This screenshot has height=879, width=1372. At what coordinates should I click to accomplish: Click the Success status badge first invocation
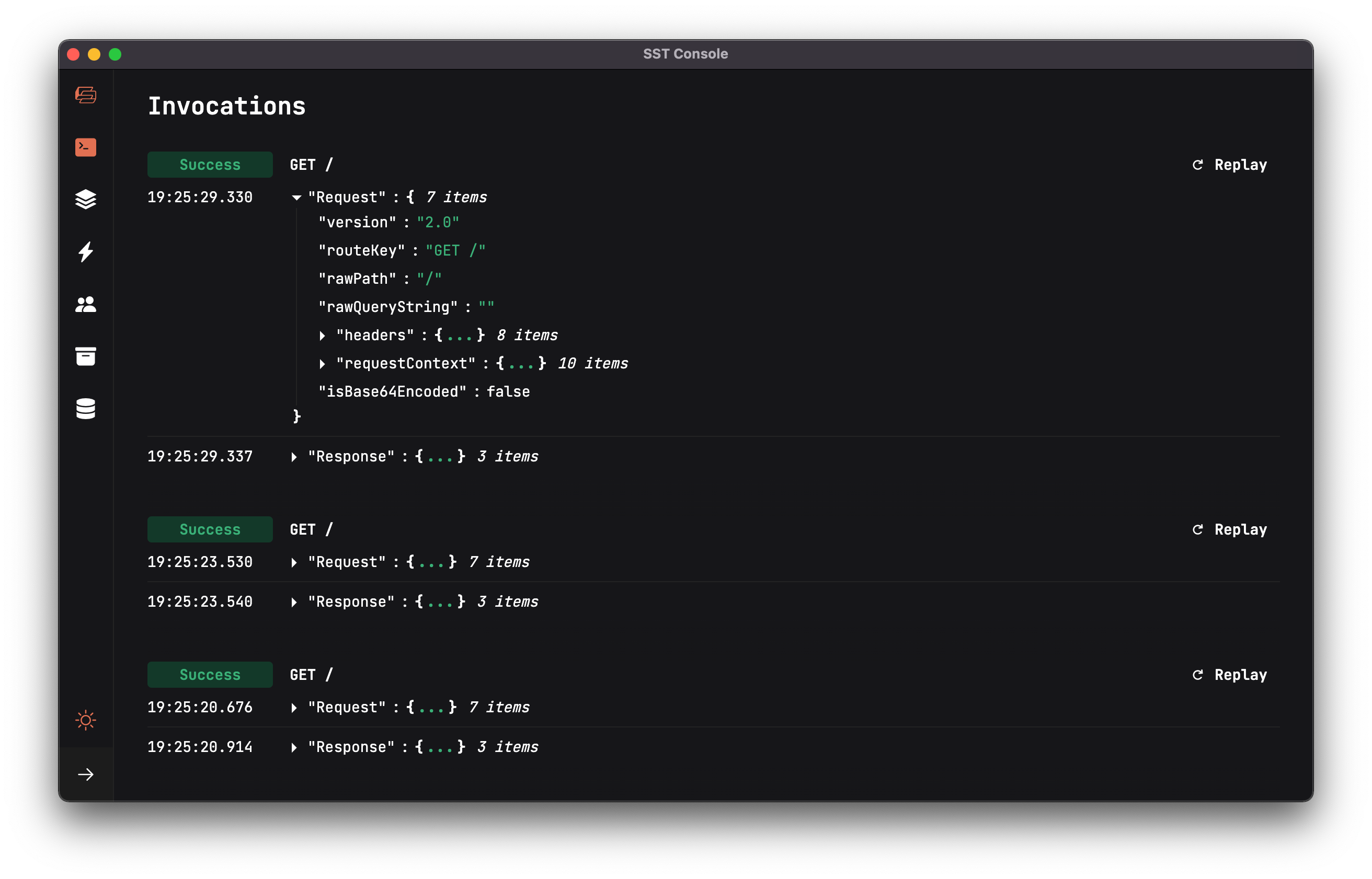click(x=210, y=164)
